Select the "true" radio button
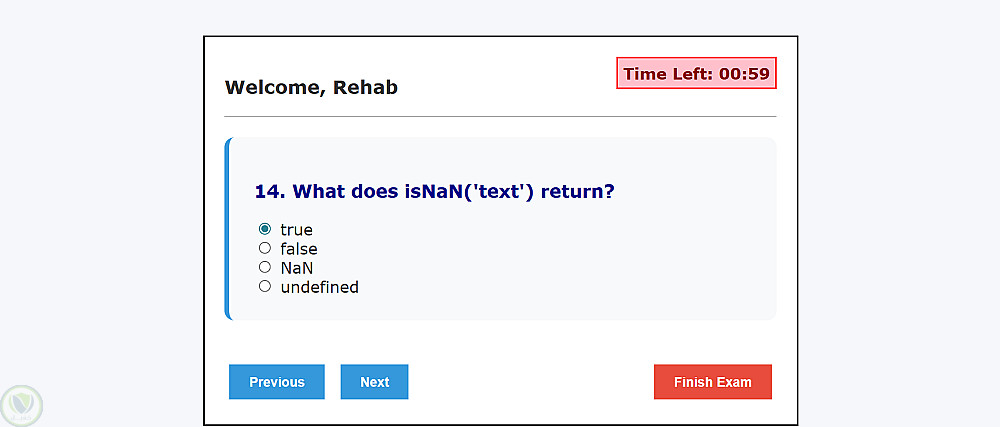The height and width of the screenshot is (427, 1000). [x=265, y=229]
